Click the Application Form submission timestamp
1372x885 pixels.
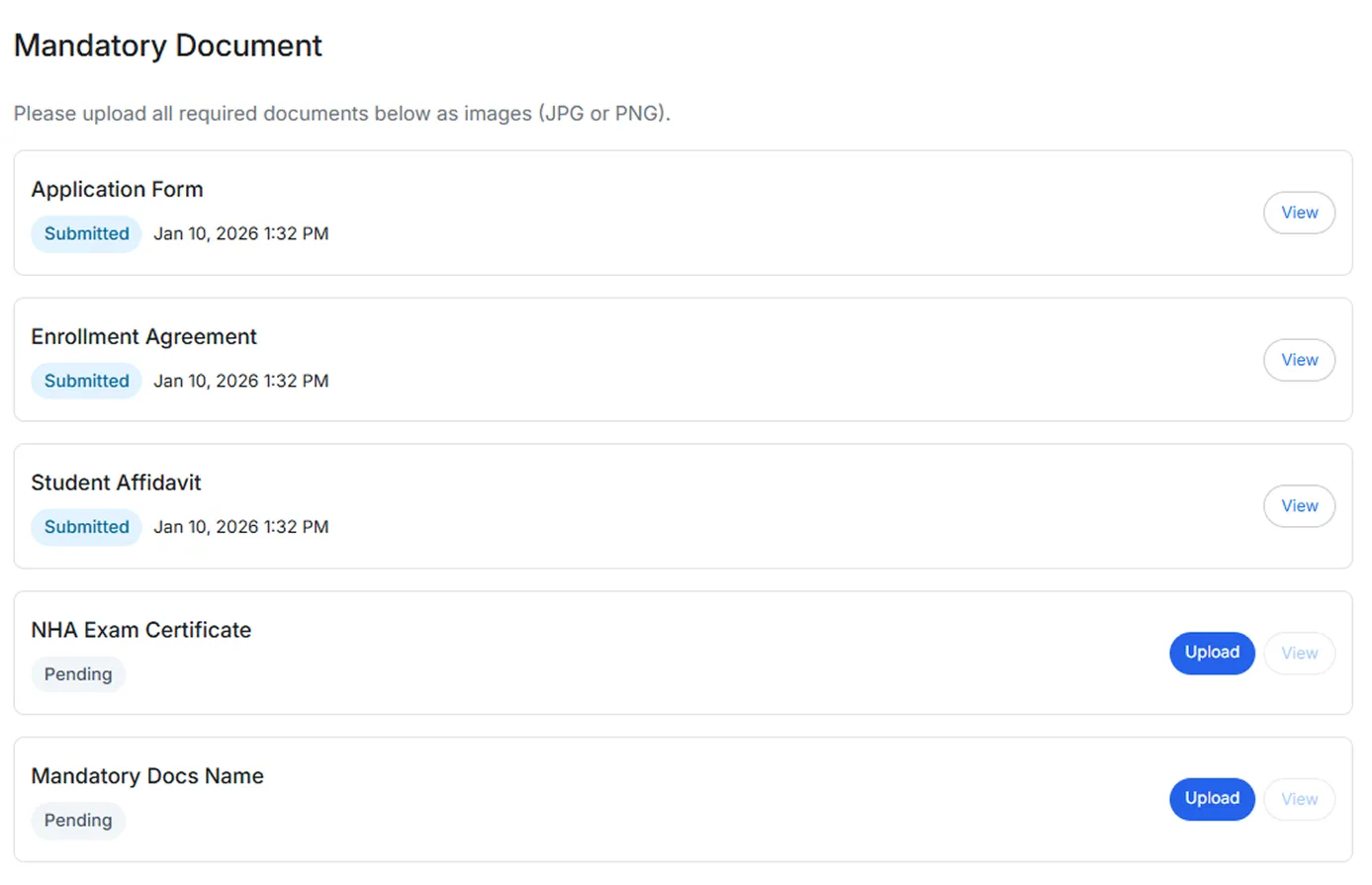(x=240, y=233)
